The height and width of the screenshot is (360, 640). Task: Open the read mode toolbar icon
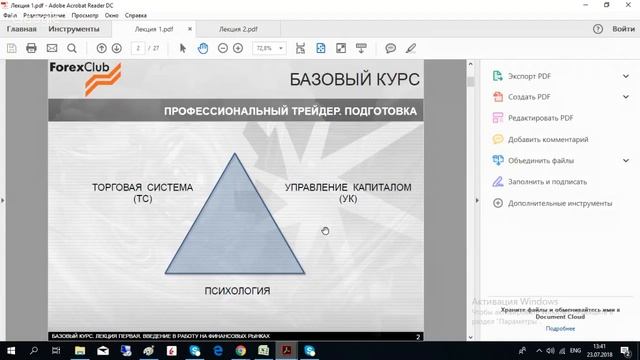[361, 48]
